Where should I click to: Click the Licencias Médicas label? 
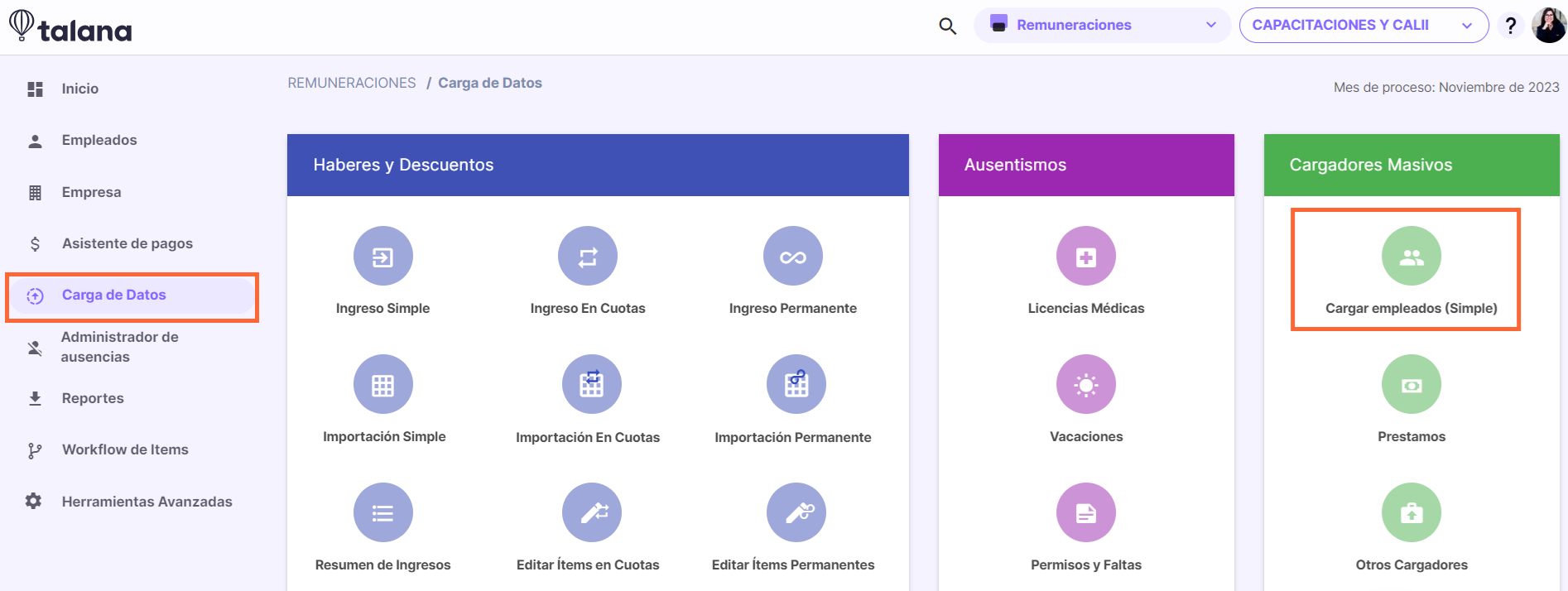1086,308
